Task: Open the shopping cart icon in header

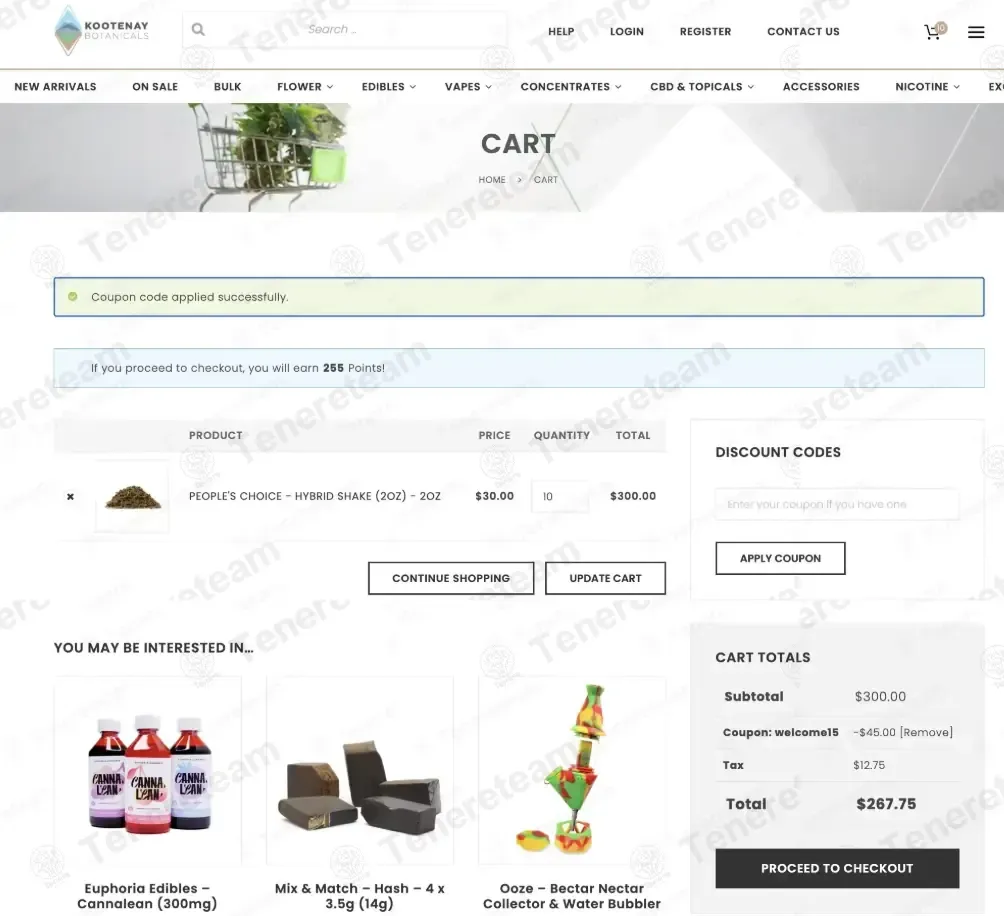Action: (x=934, y=31)
